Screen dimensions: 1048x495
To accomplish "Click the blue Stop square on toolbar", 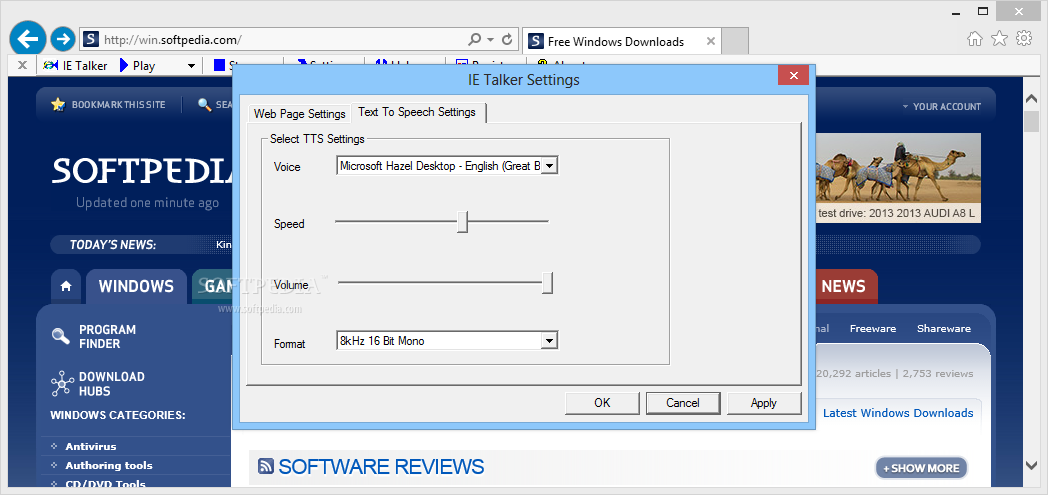I will pos(219,65).
